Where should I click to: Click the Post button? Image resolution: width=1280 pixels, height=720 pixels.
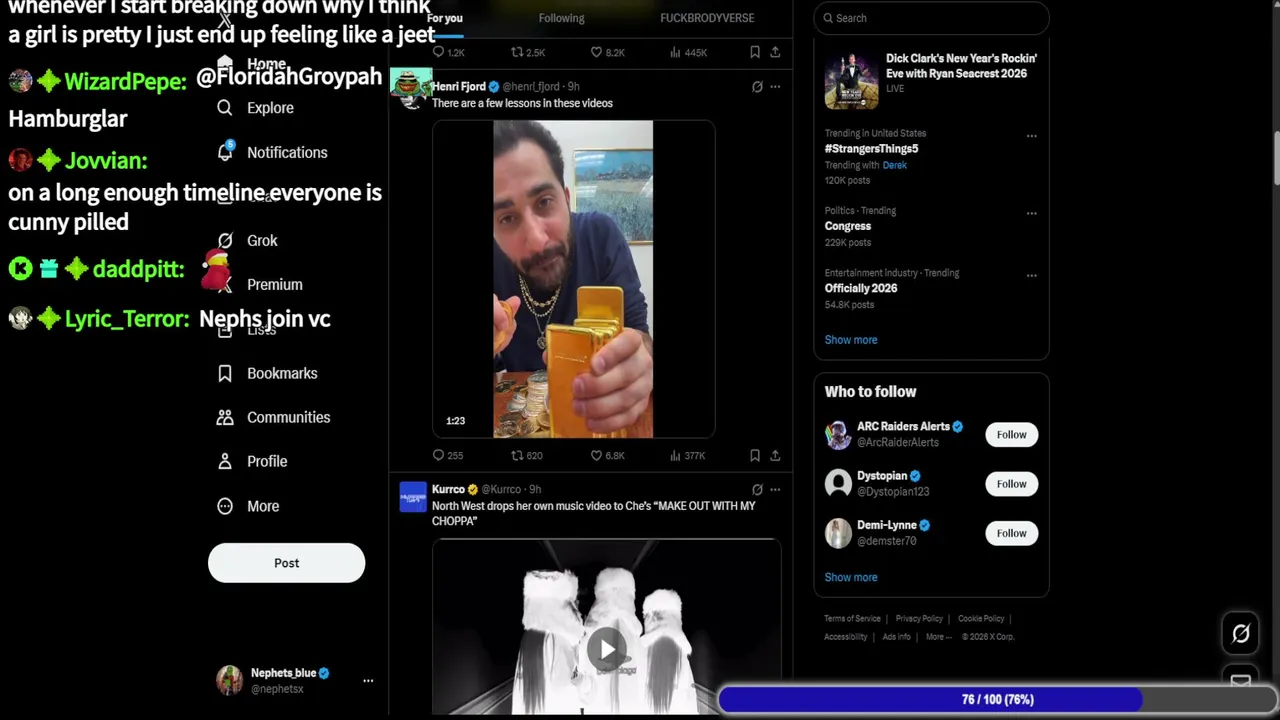click(286, 563)
